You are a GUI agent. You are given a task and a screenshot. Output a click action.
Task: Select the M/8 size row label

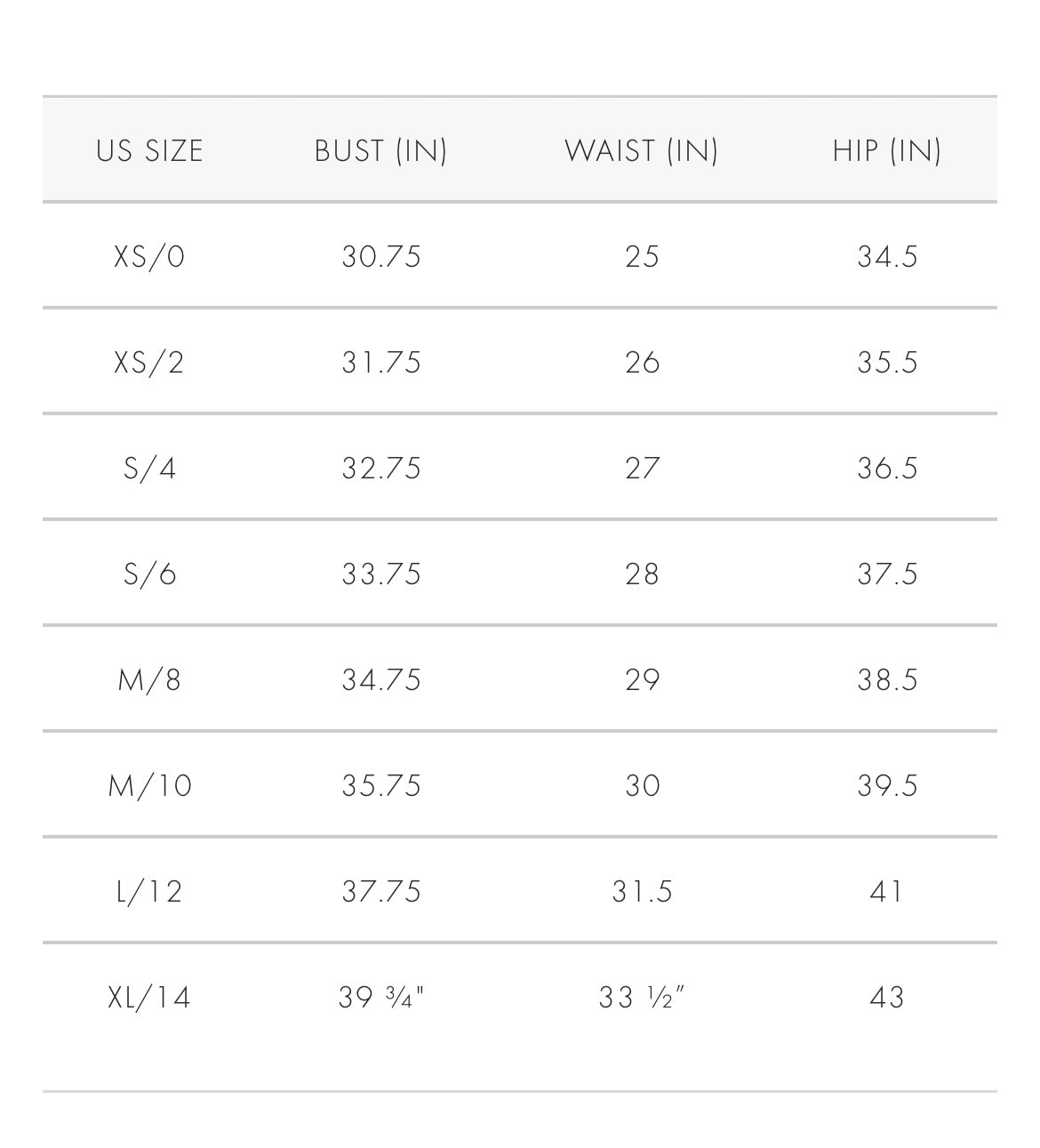150,680
